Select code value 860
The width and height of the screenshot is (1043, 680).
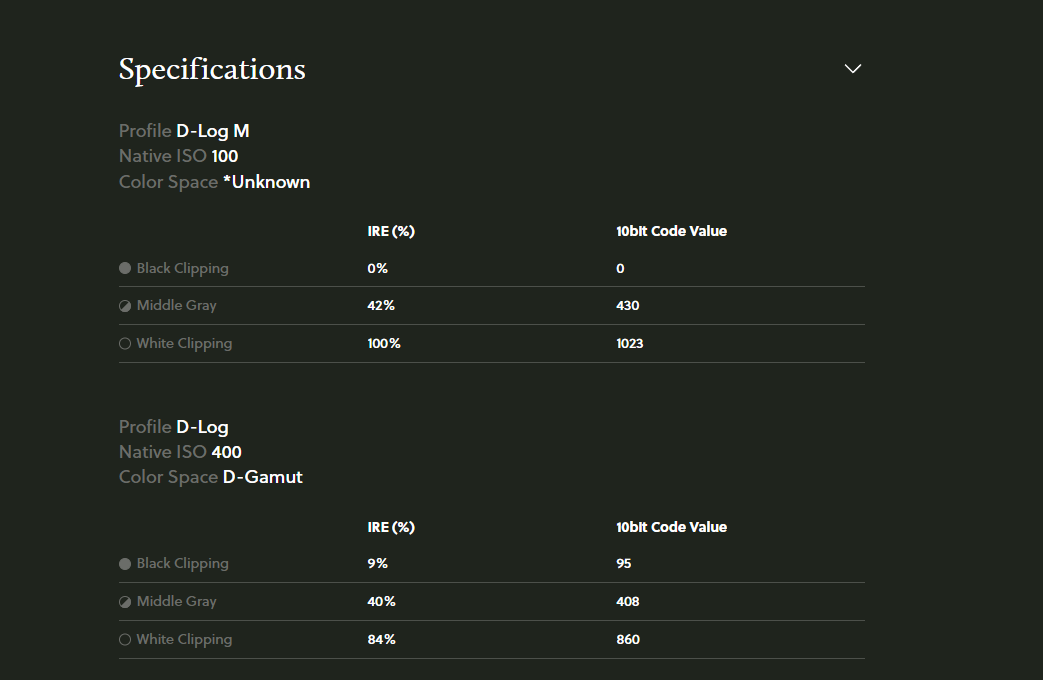pyautogui.click(x=628, y=639)
